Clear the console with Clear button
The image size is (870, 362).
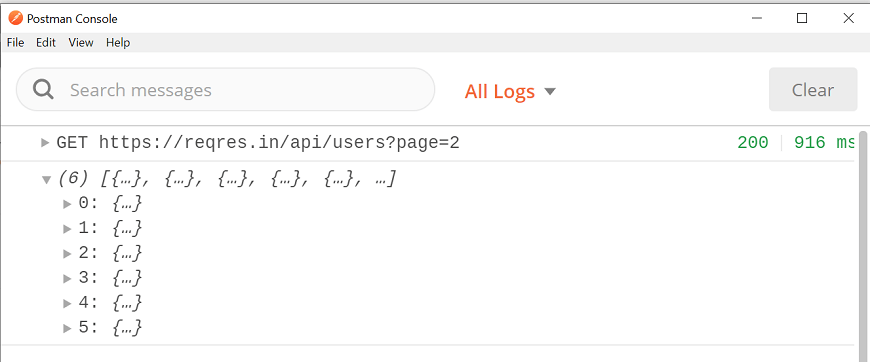[812, 89]
